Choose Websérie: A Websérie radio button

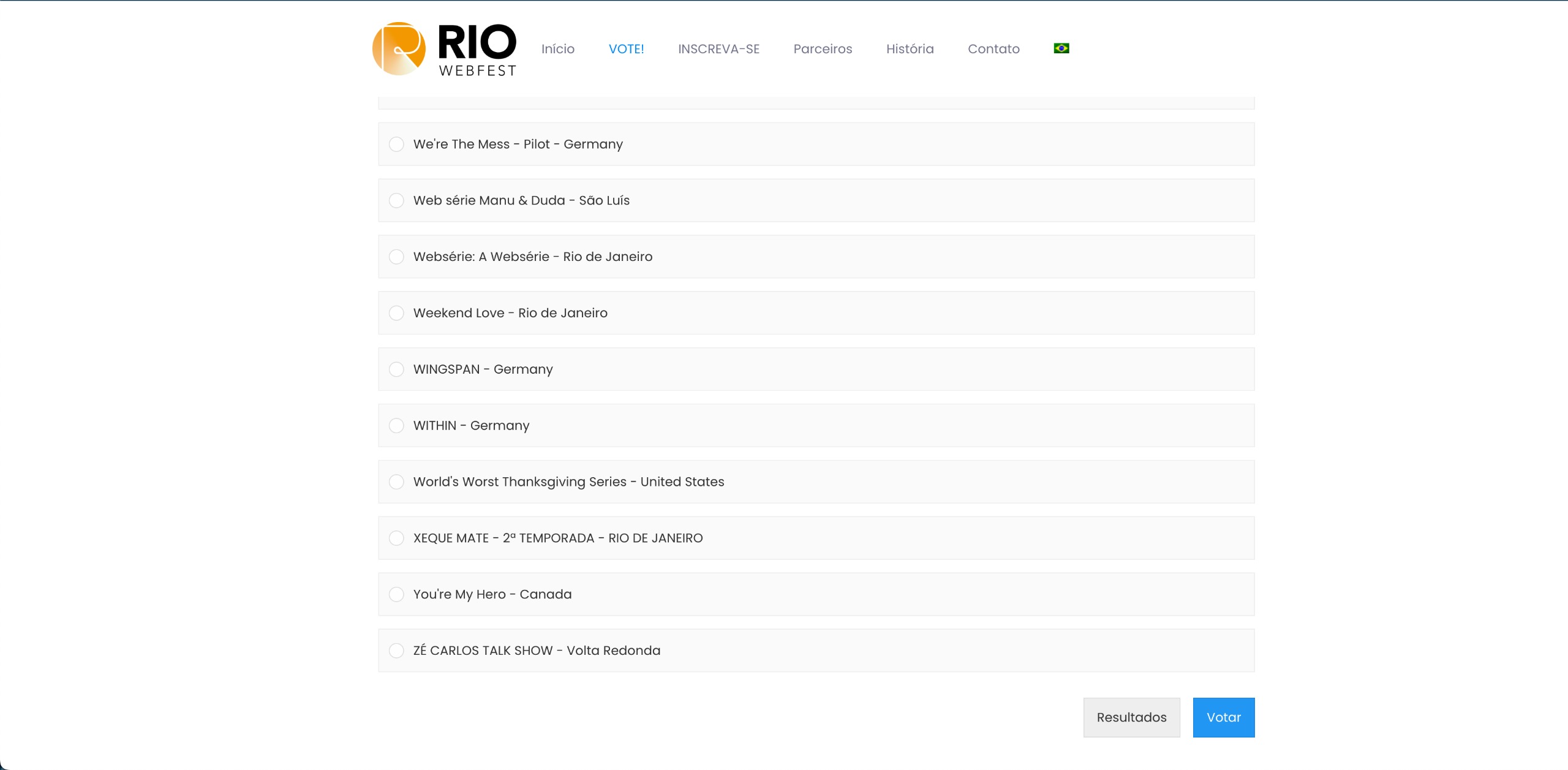pos(397,257)
